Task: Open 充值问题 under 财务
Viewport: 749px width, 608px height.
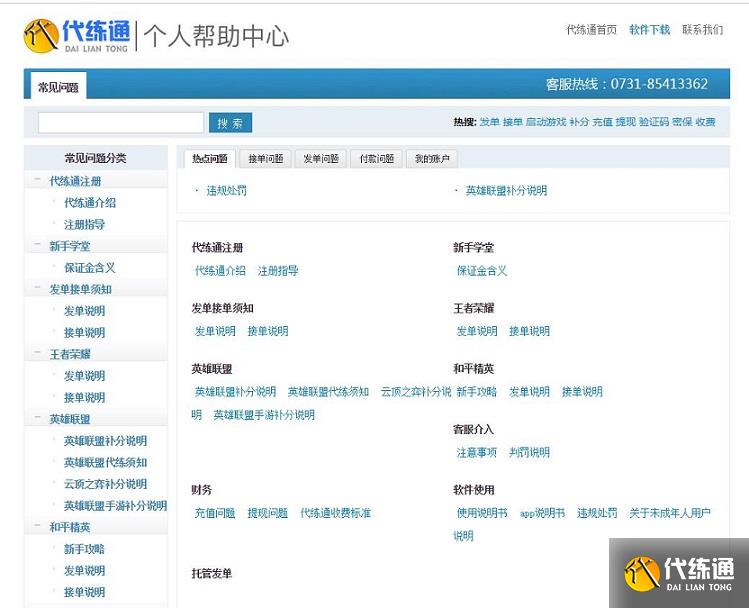Action: pos(215,513)
